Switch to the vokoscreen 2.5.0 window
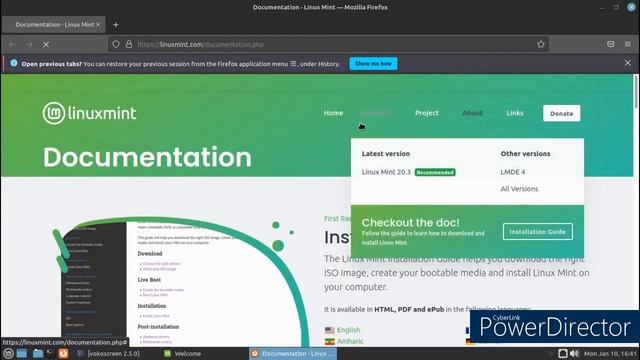 pos(109,353)
